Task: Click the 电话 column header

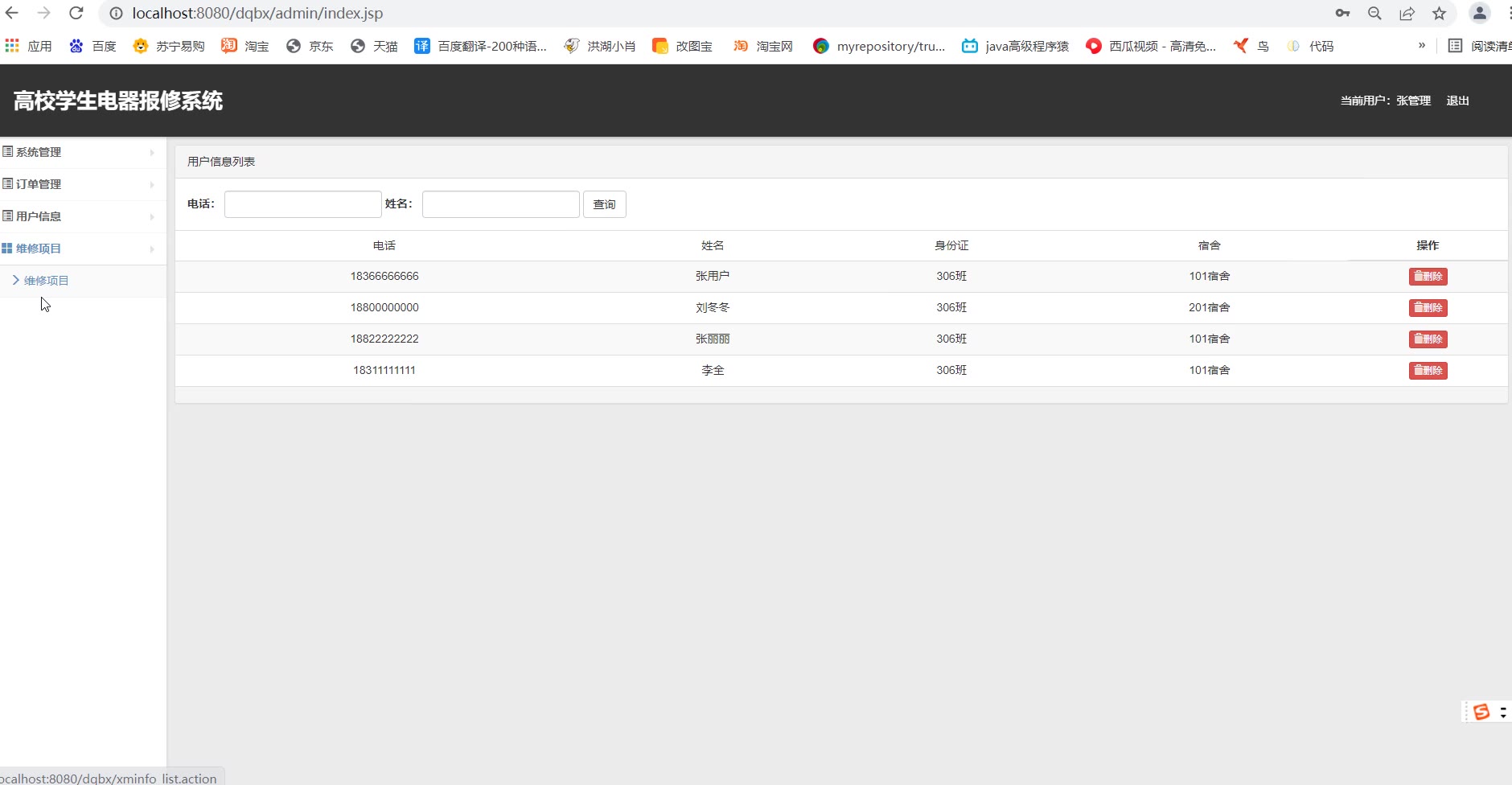Action: pos(384,245)
